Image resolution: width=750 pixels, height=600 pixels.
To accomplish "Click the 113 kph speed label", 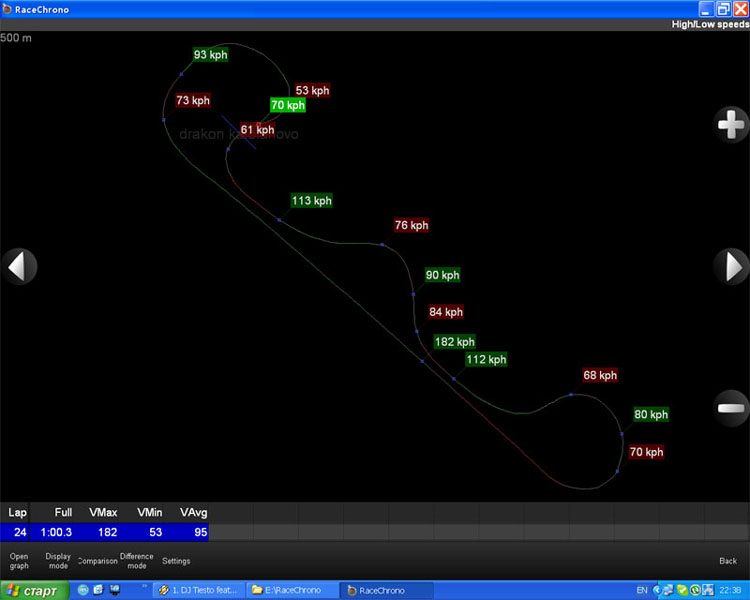I will click(311, 201).
